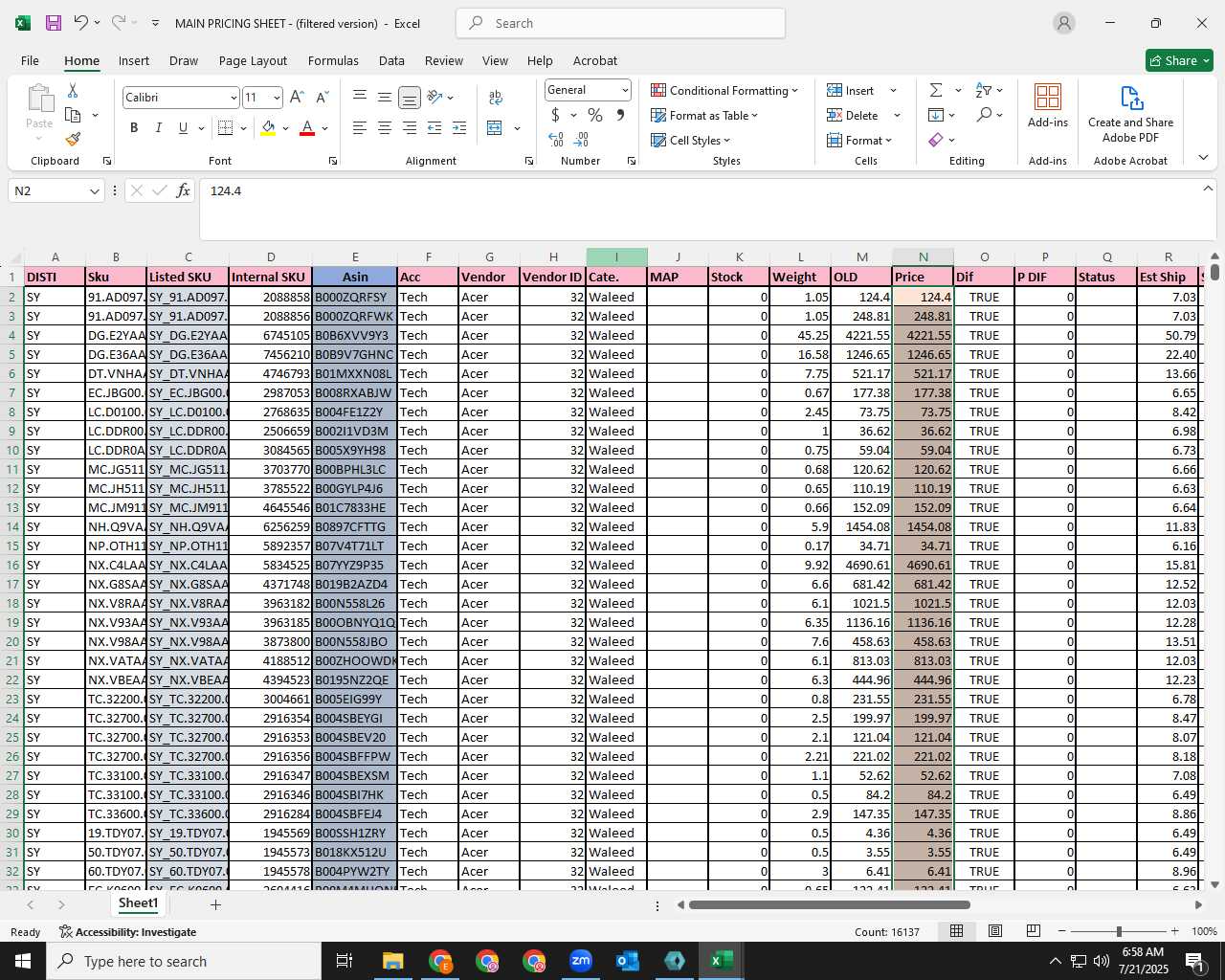Open File Explorer from the taskbar
The width and height of the screenshot is (1225, 980).
393,961
